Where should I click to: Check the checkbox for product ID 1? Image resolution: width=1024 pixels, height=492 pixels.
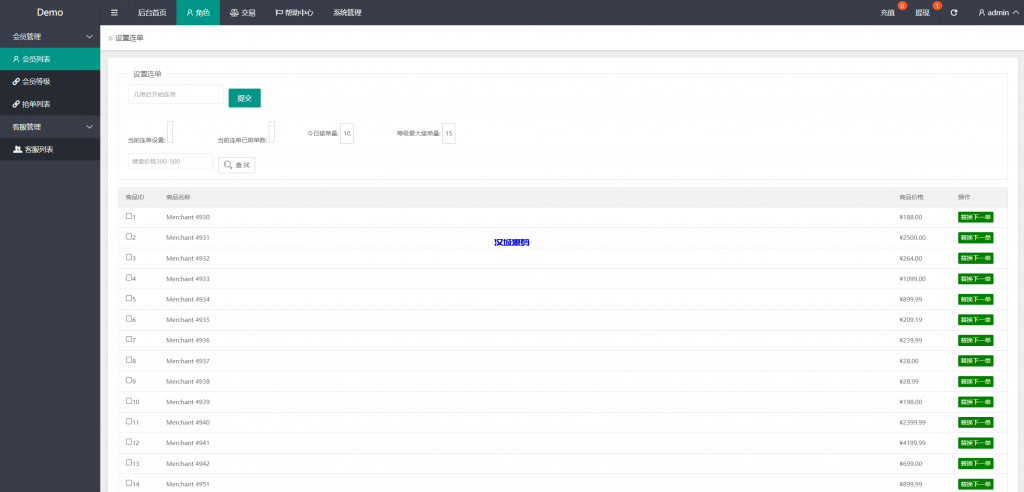pos(129,216)
